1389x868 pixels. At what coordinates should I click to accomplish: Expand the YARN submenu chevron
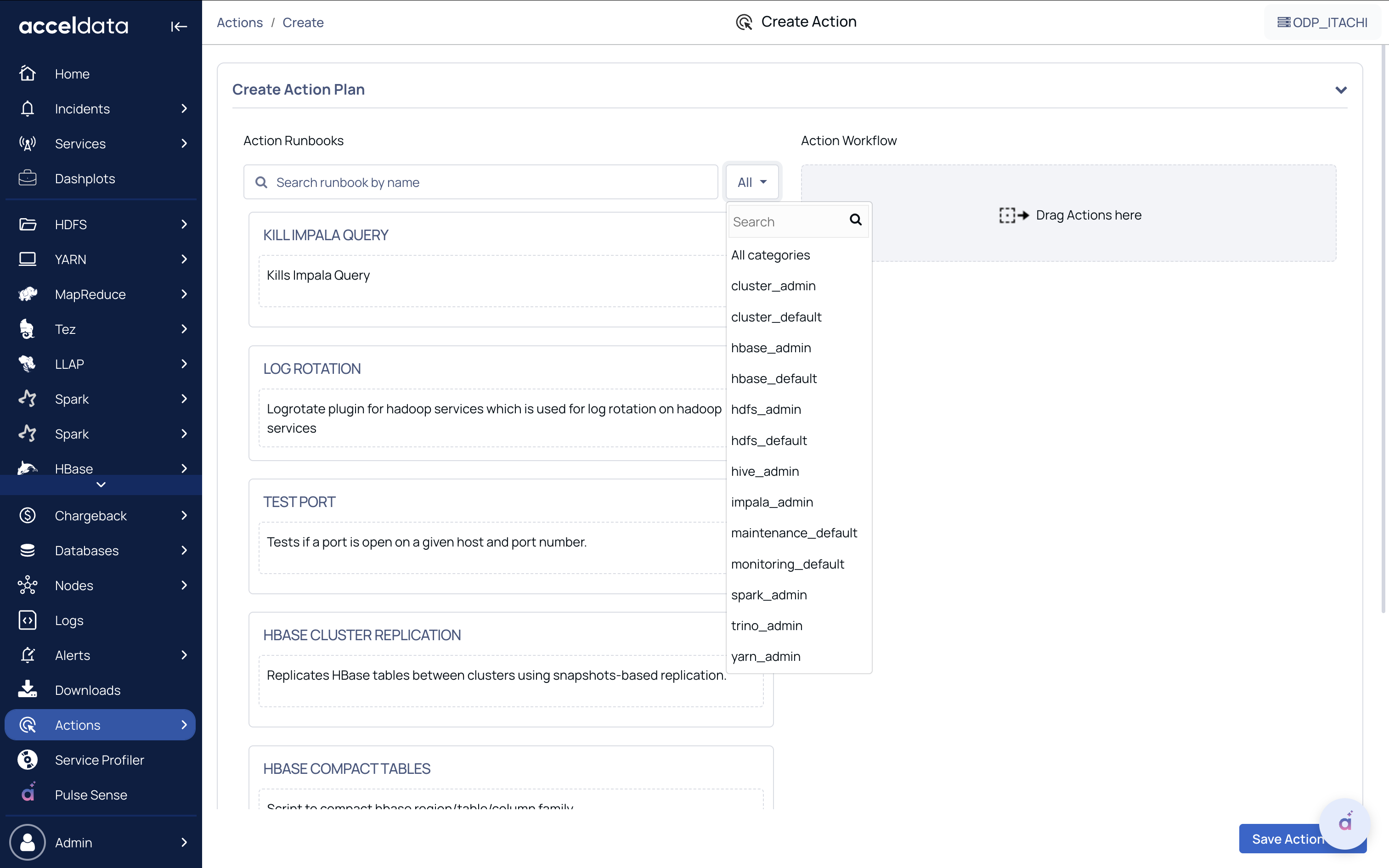point(184,259)
